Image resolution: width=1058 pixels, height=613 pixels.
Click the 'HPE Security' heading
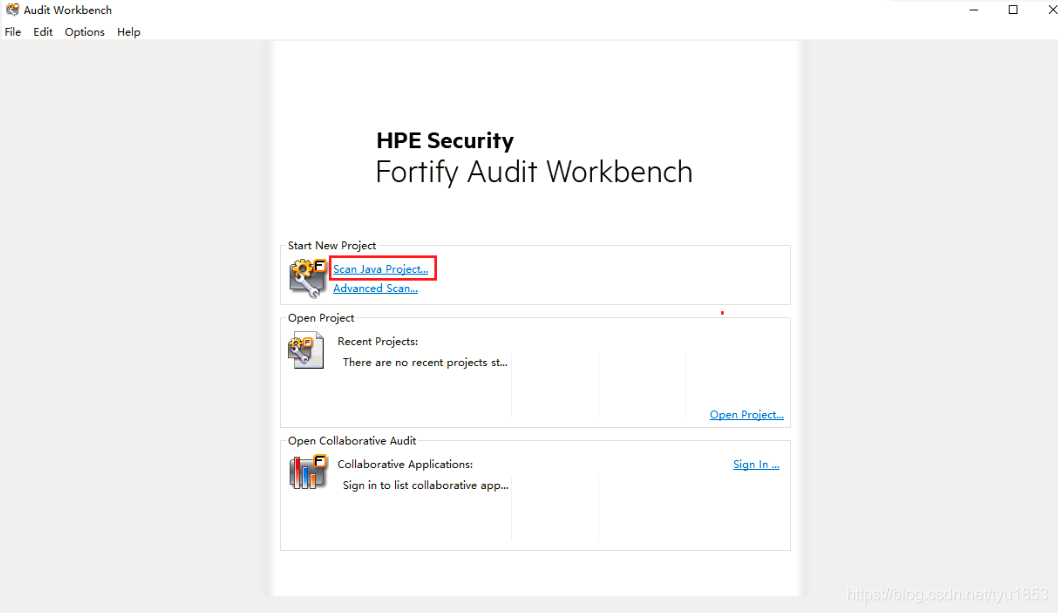[x=445, y=140]
